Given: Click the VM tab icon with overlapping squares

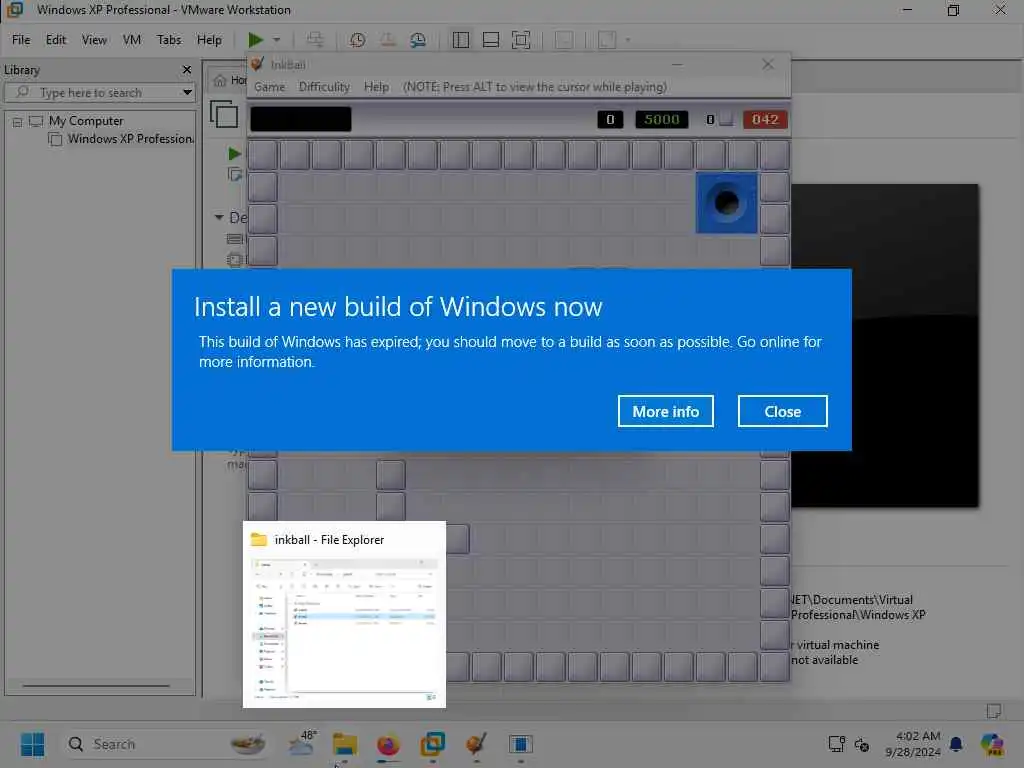Looking at the screenshot, I should [x=223, y=114].
